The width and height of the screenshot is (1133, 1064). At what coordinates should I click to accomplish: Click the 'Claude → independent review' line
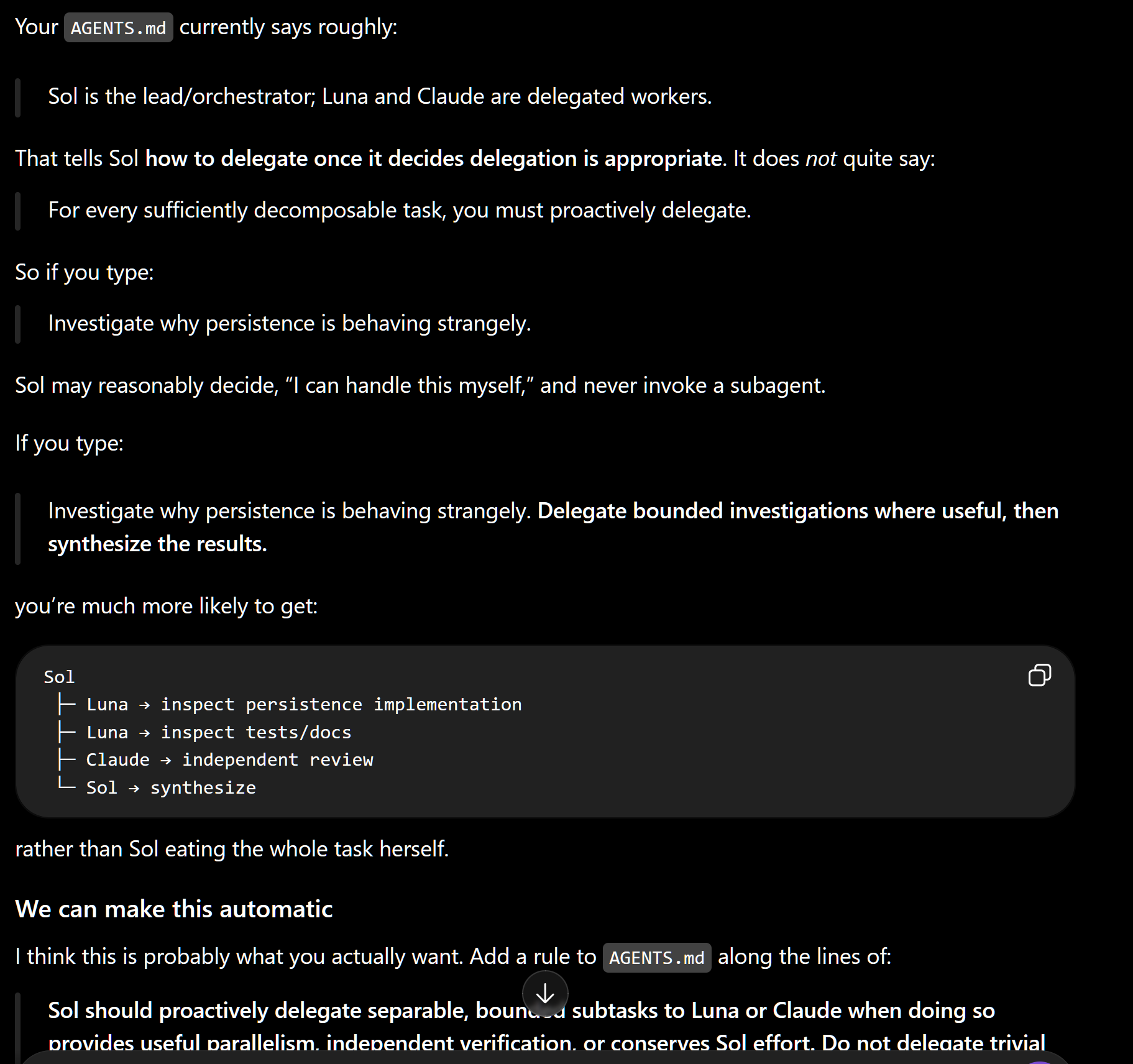coord(229,760)
